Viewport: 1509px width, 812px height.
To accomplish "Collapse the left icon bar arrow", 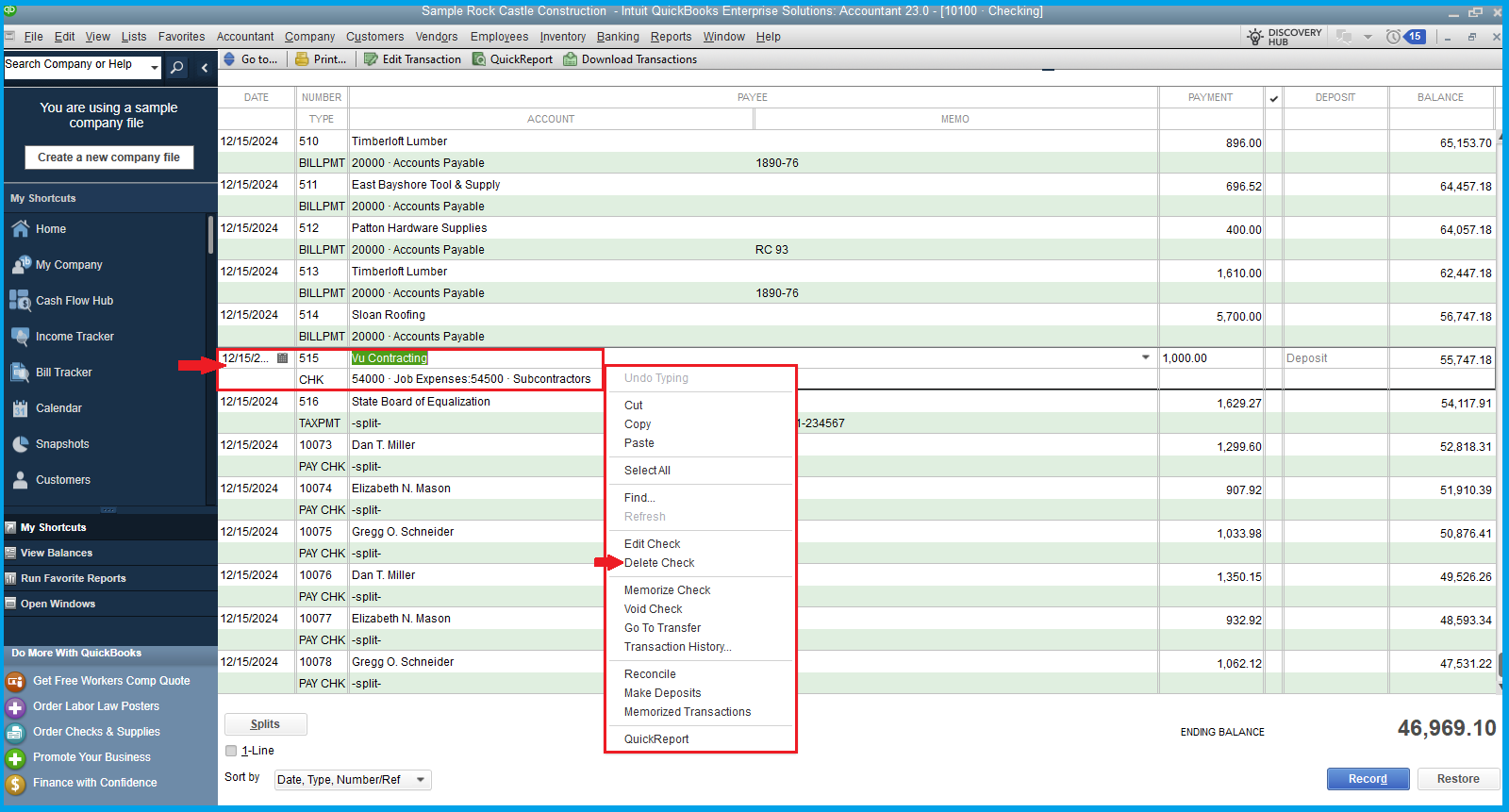I will (205, 67).
